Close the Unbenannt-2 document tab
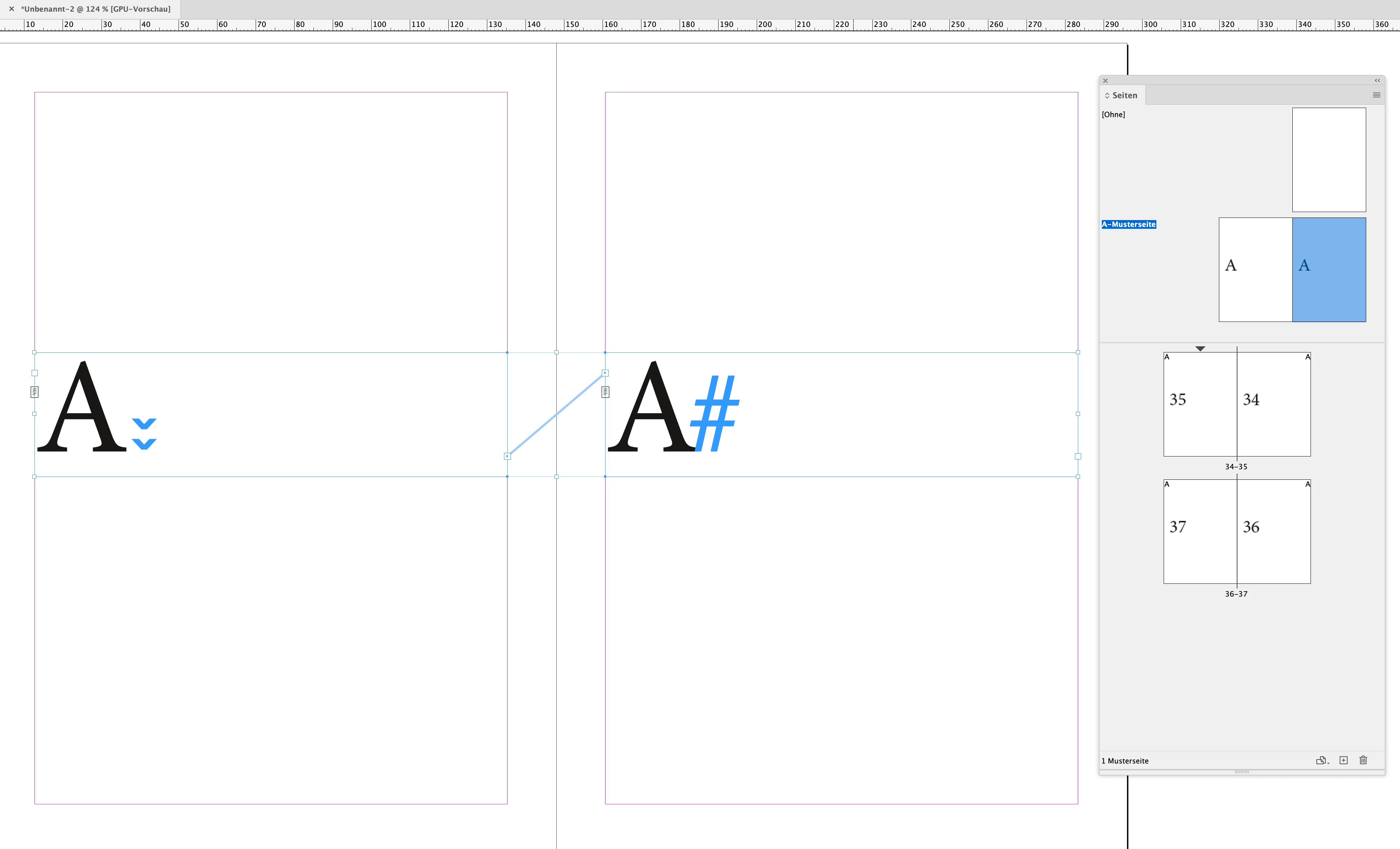Viewport: 1400px width, 849px height. click(x=11, y=8)
